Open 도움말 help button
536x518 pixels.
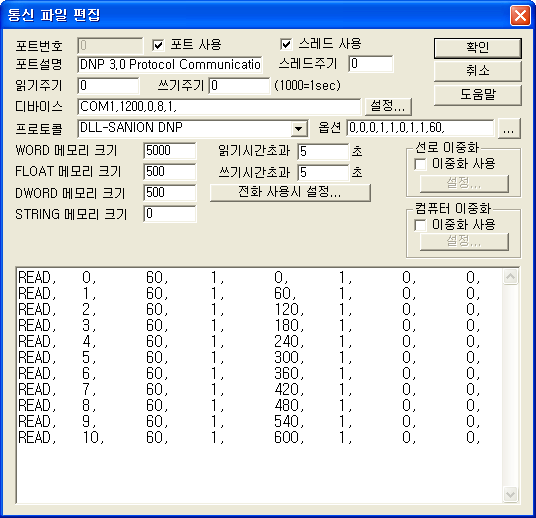click(x=478, y=95)
